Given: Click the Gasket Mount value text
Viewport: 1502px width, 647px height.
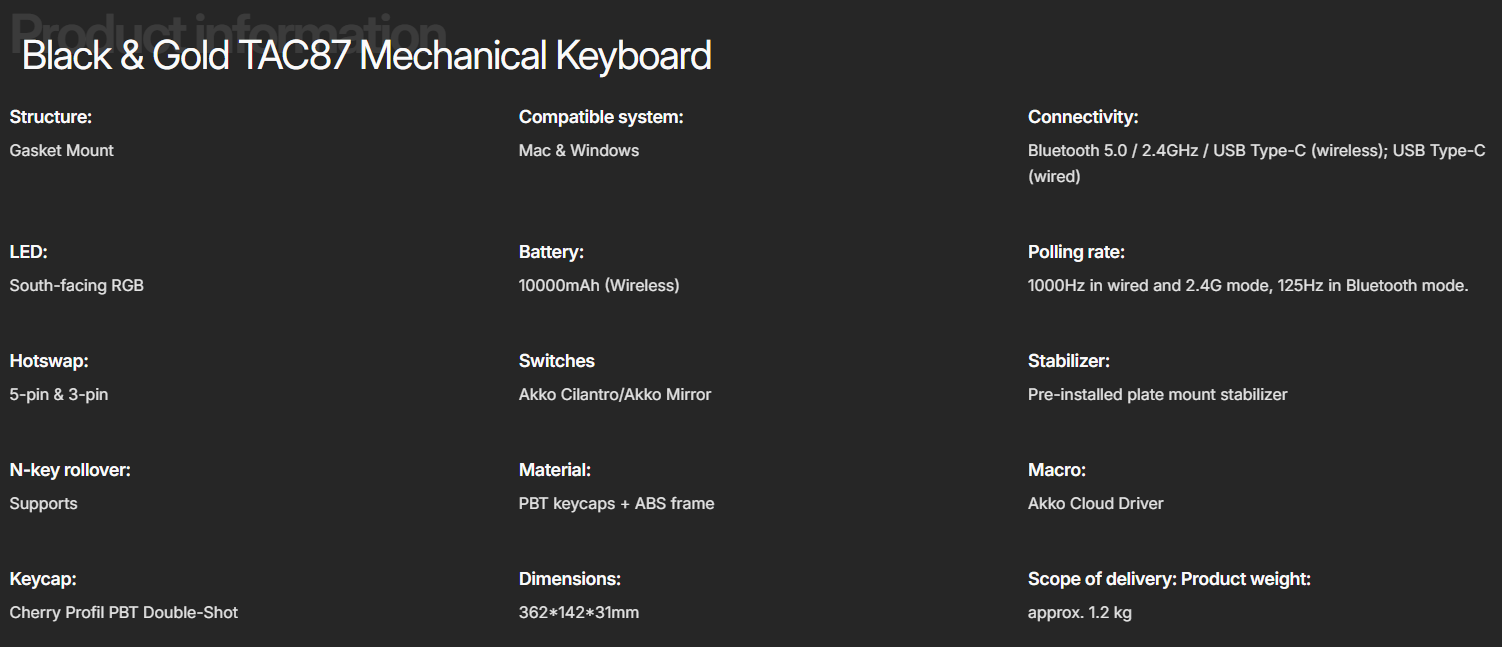Looking at the screenshot, I should coord(61,150).
